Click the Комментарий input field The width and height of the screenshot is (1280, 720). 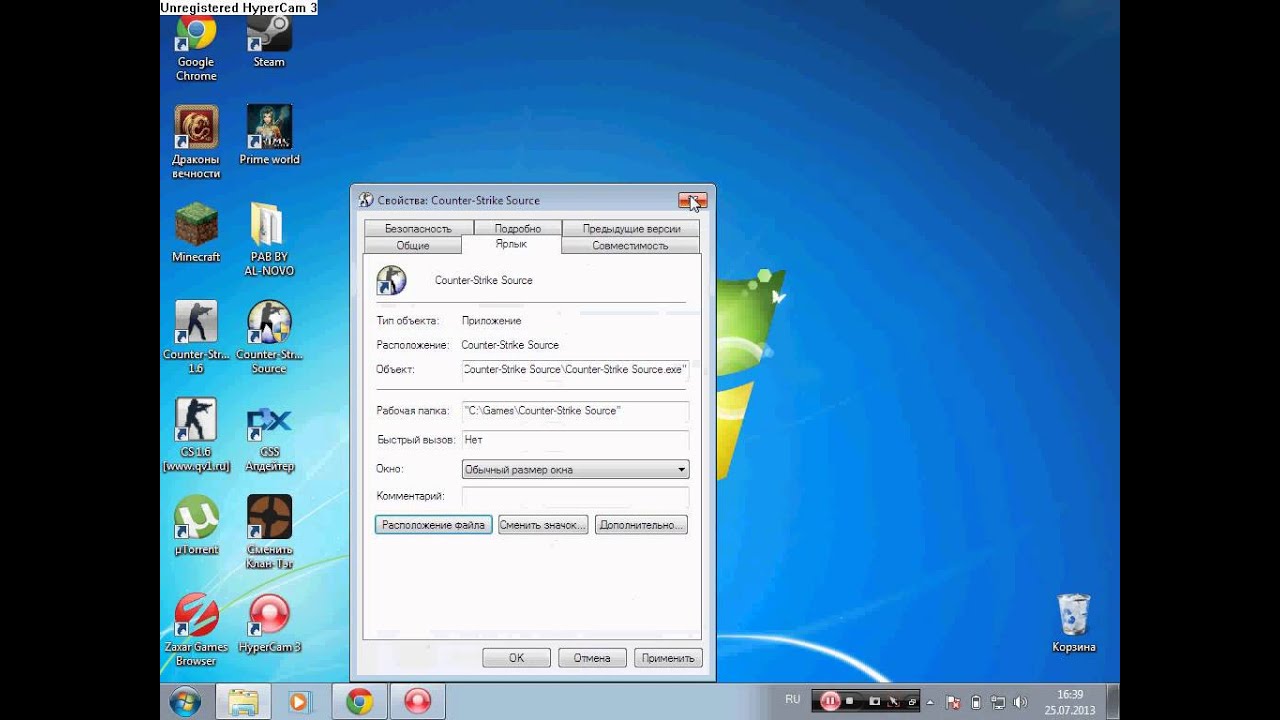pos(575,497)
